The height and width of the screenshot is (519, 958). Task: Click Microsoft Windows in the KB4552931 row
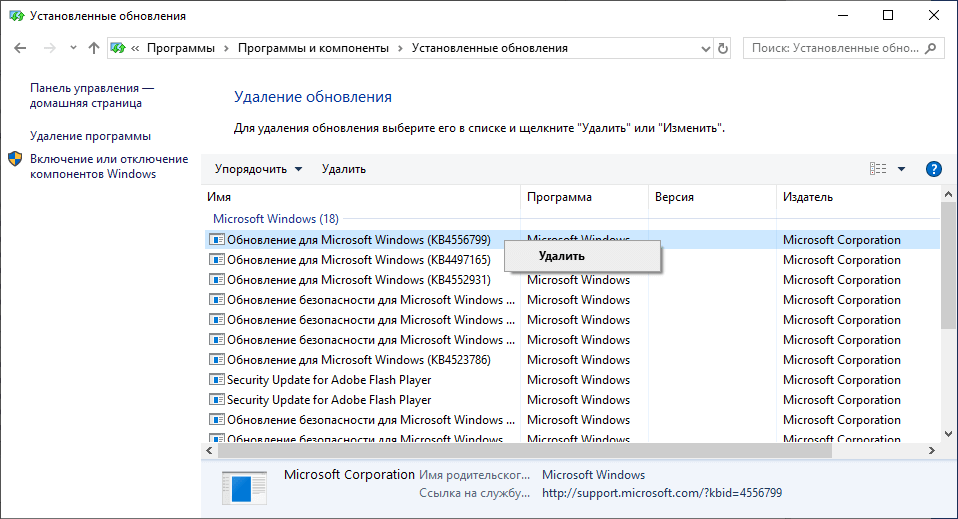579,280
